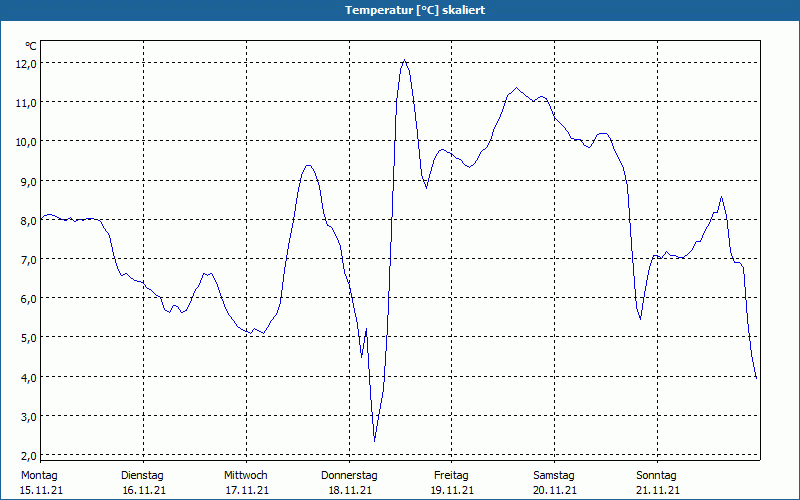Click the title 'Temperatur [°C] skaliert'
Viewport: 800px width, 500px height.
[415, 10]
